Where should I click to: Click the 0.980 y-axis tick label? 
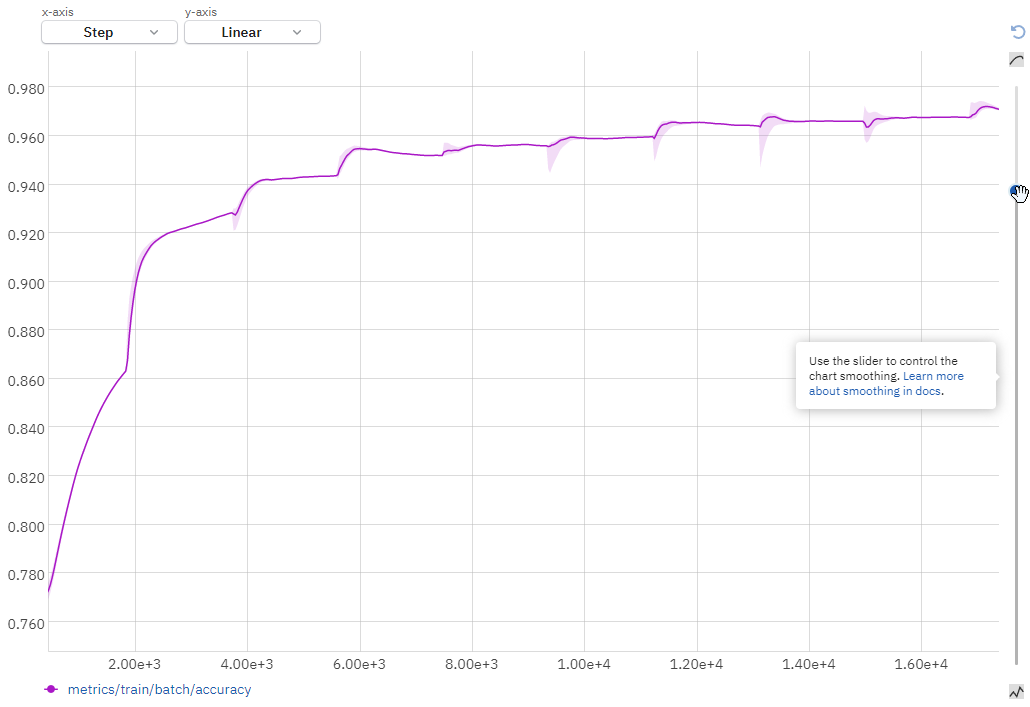(26, 88)
